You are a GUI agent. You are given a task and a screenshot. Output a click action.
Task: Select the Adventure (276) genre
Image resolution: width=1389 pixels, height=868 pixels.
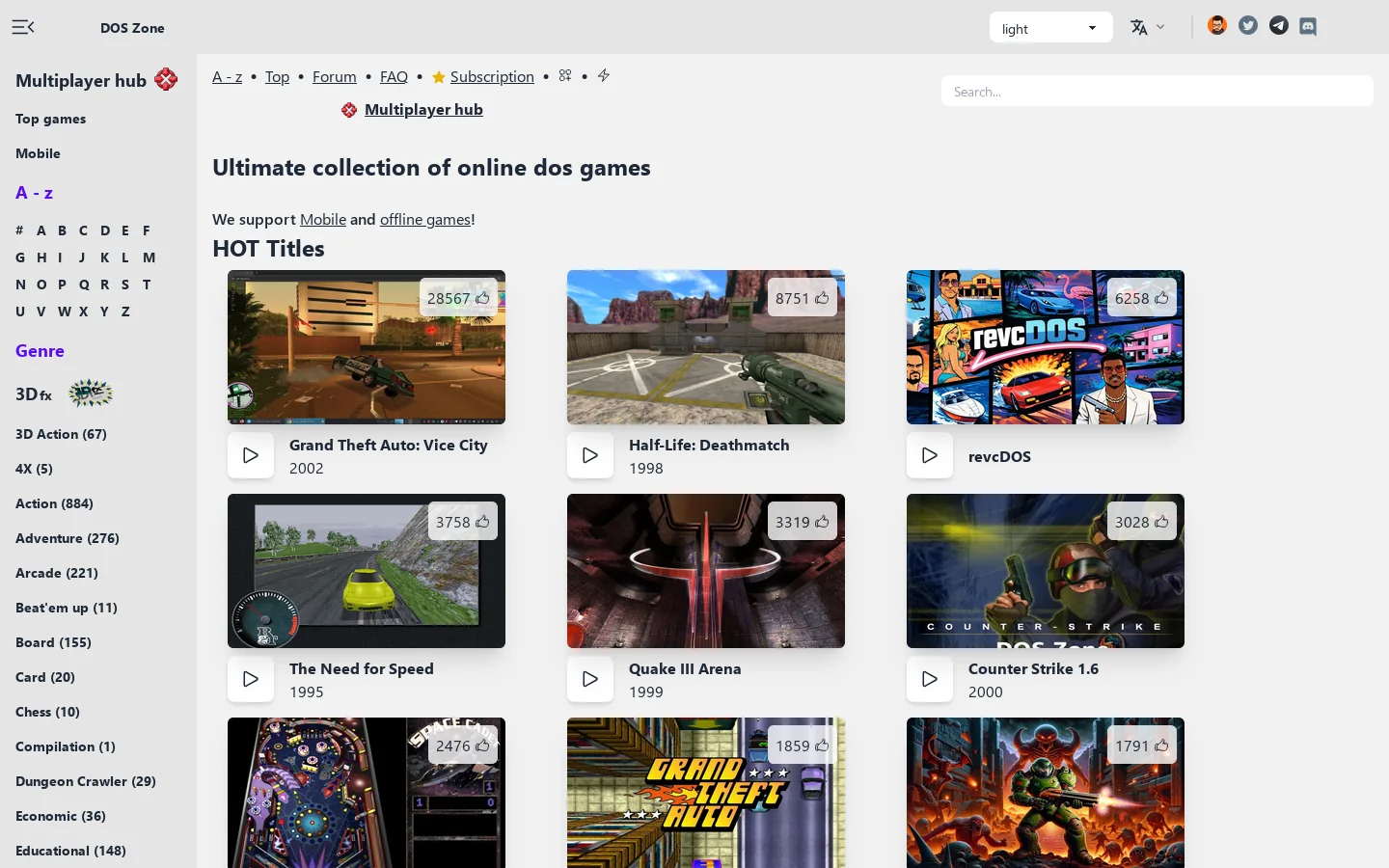coord(68,538)
